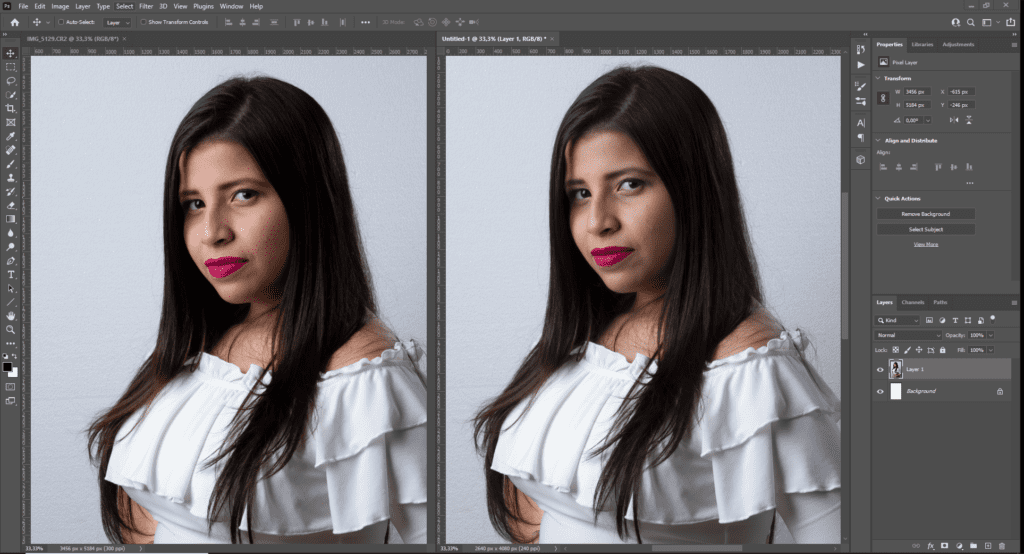Click the Home icon in options bar
Image resolution: width=1024 pixels, height=554 pixels.
[14, 21]
